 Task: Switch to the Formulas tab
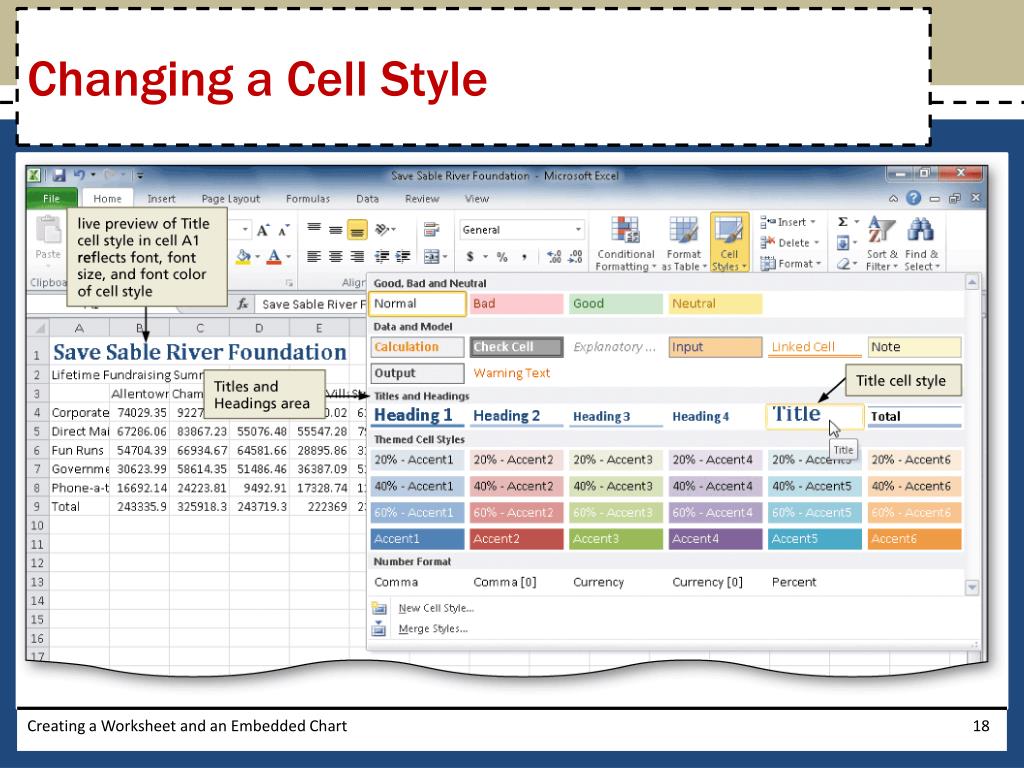click(x=308, y=199)
